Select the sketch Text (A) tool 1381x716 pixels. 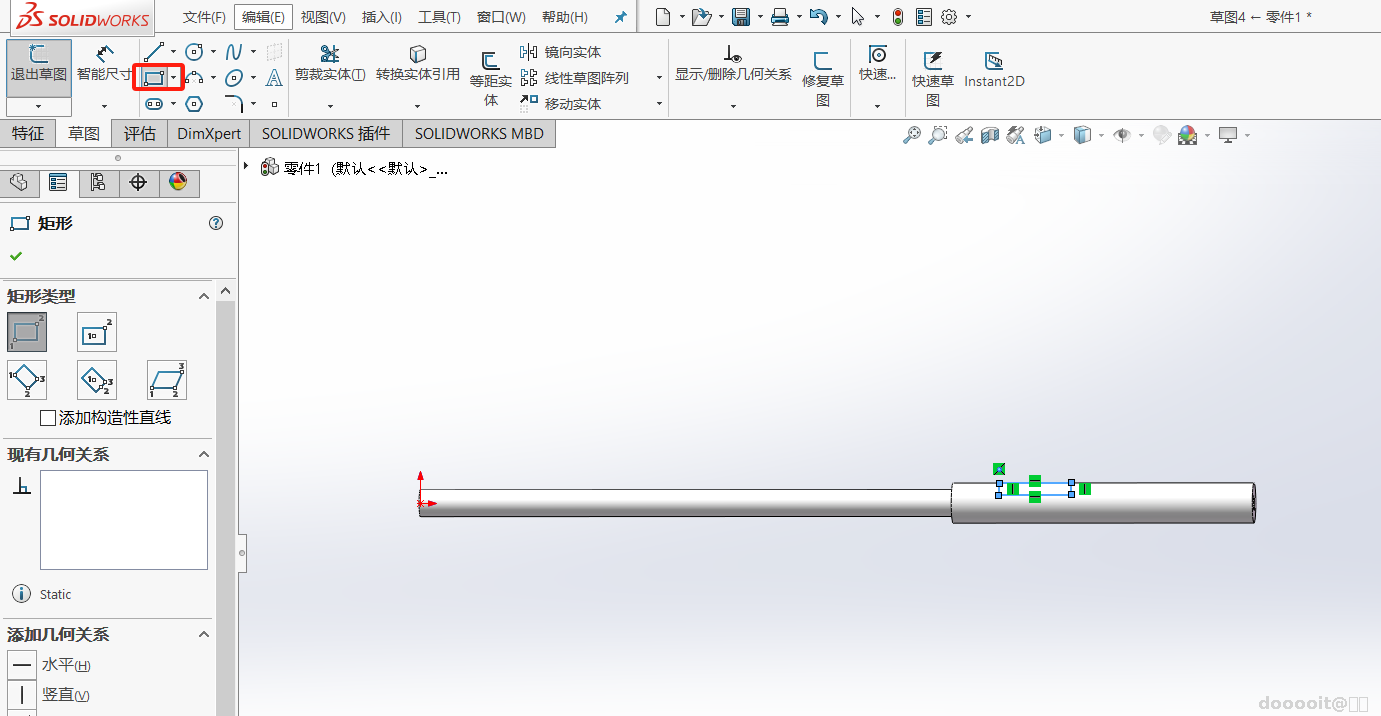[x=274, y=77]
